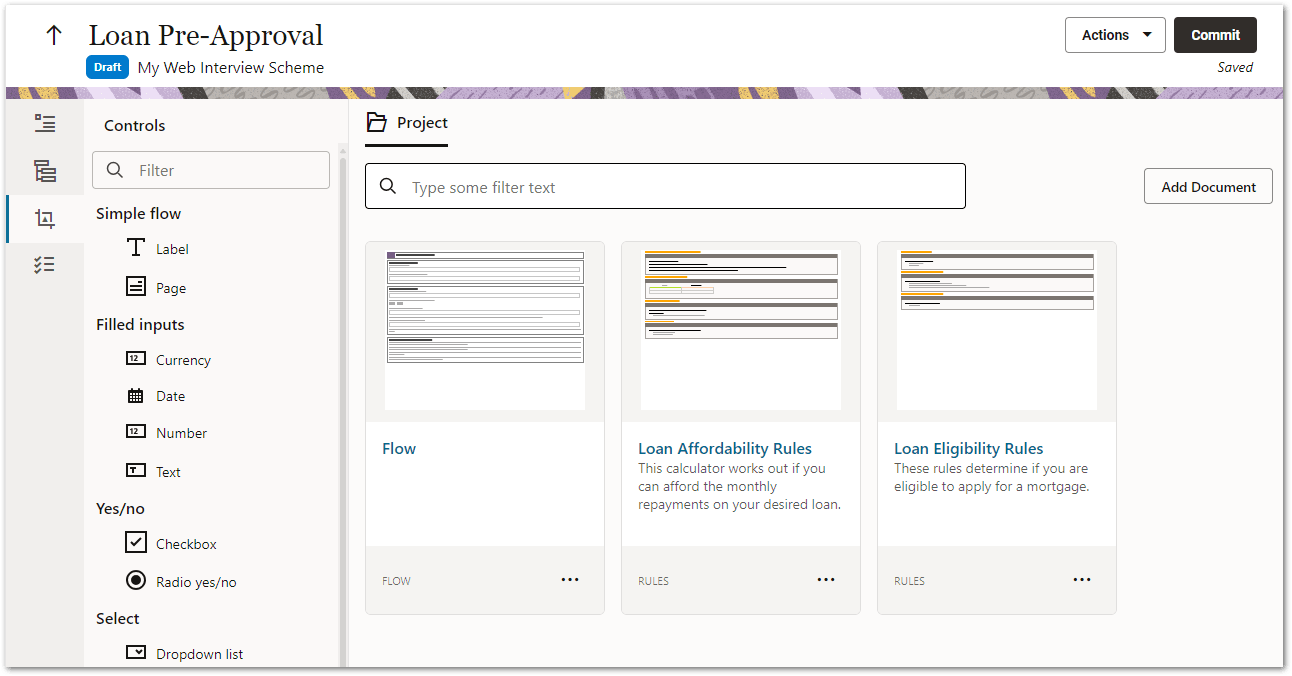Open the Actions dropdown

coord(1115,34)
